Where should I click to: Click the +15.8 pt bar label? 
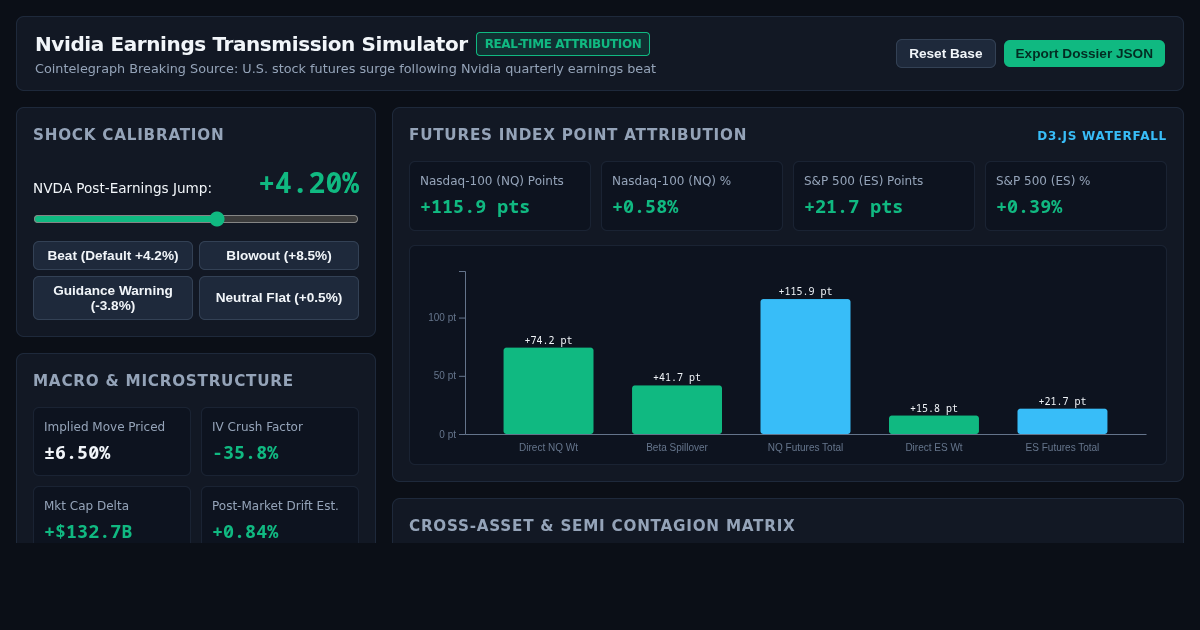[x=934, y=409]
